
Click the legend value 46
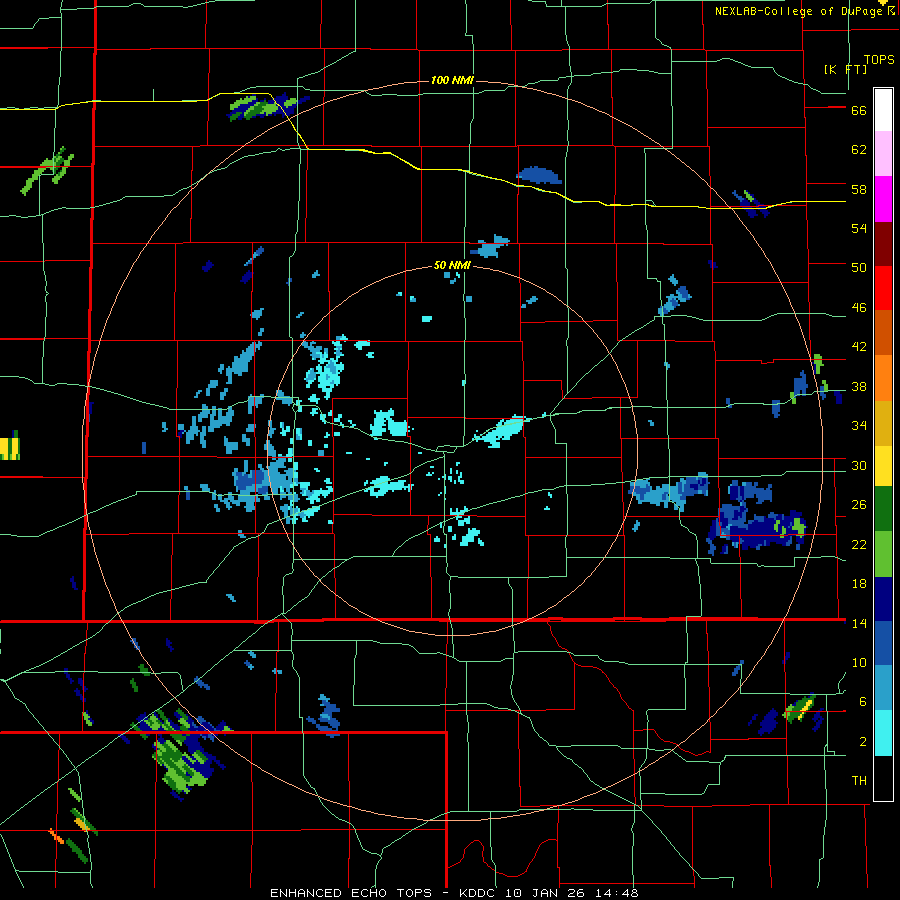click(859, 308)
